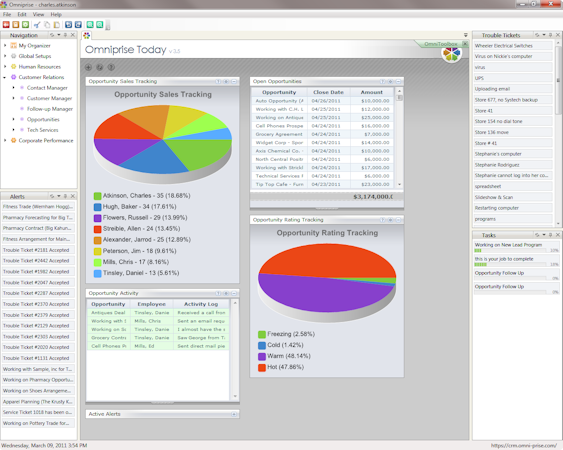
Task: Click the first teal magnifier toolbar icon
Action: pos(90,24)
